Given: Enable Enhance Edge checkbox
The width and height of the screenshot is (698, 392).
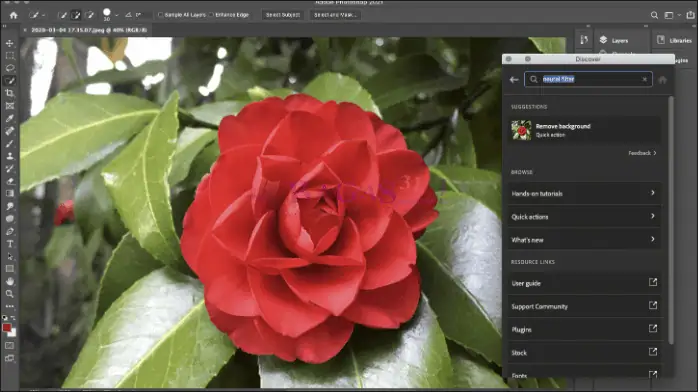Looking at the screenshot, I should 211,15.
